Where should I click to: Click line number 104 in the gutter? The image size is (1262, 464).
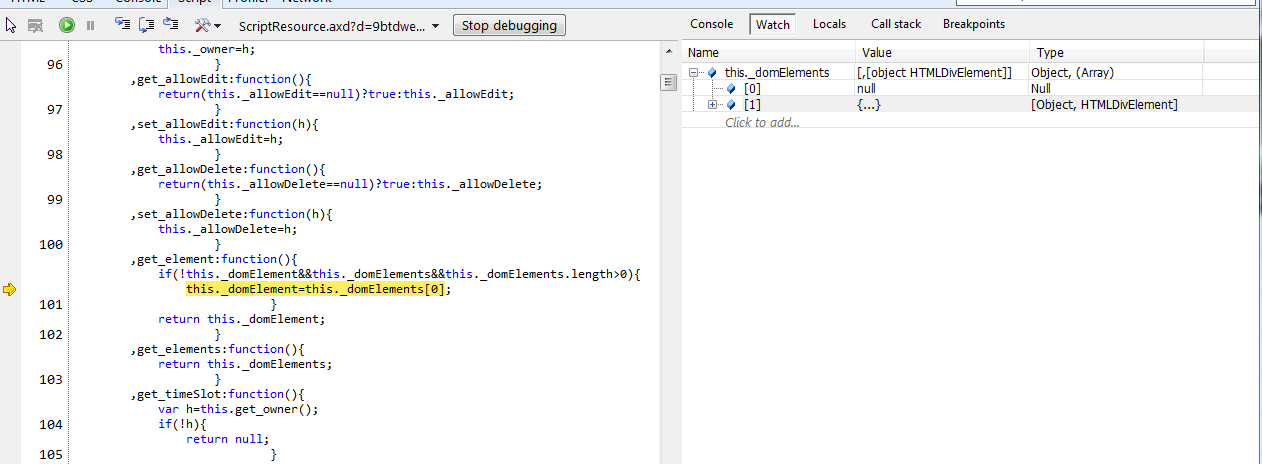(x=49, y=424)
